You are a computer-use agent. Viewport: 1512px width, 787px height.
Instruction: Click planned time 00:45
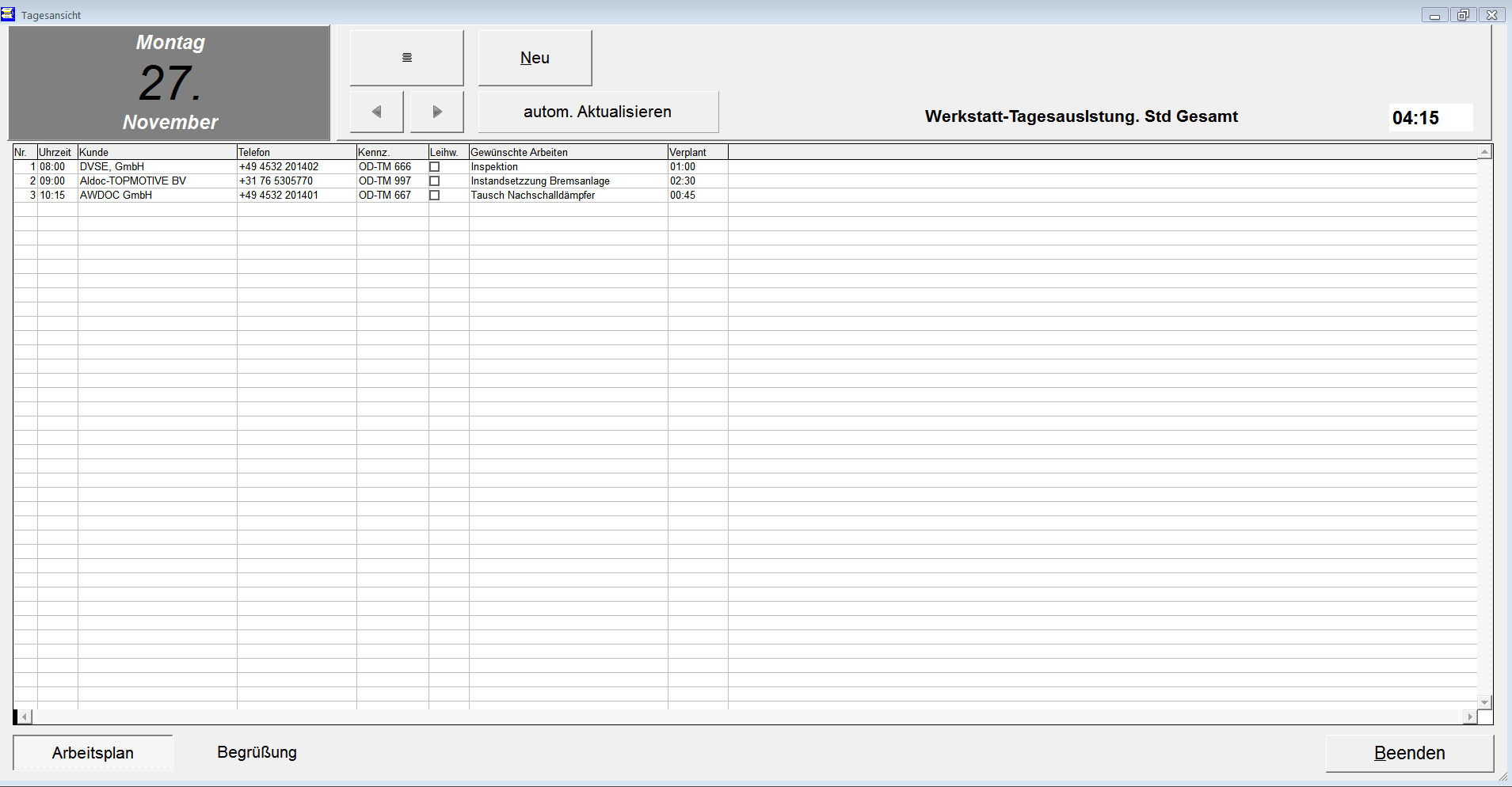698,196
